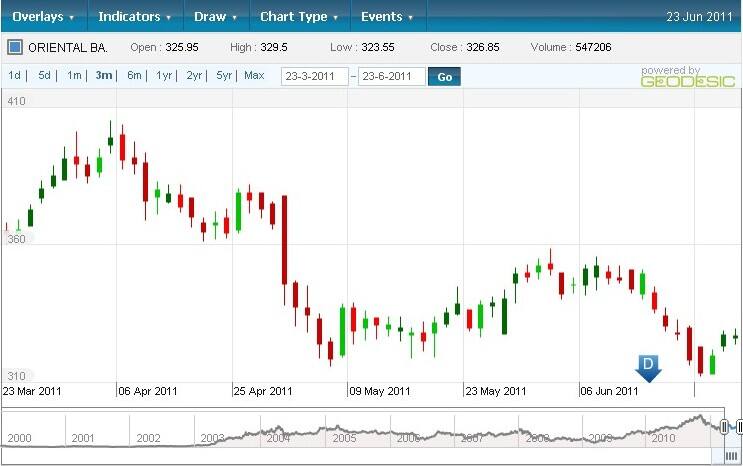Select the 1m time range

74,76
